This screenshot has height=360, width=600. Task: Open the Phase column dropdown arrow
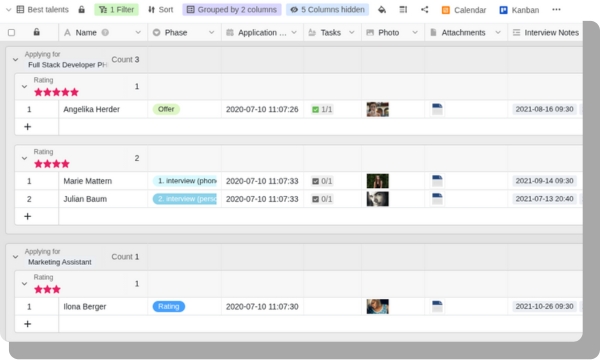pos(211,33)
